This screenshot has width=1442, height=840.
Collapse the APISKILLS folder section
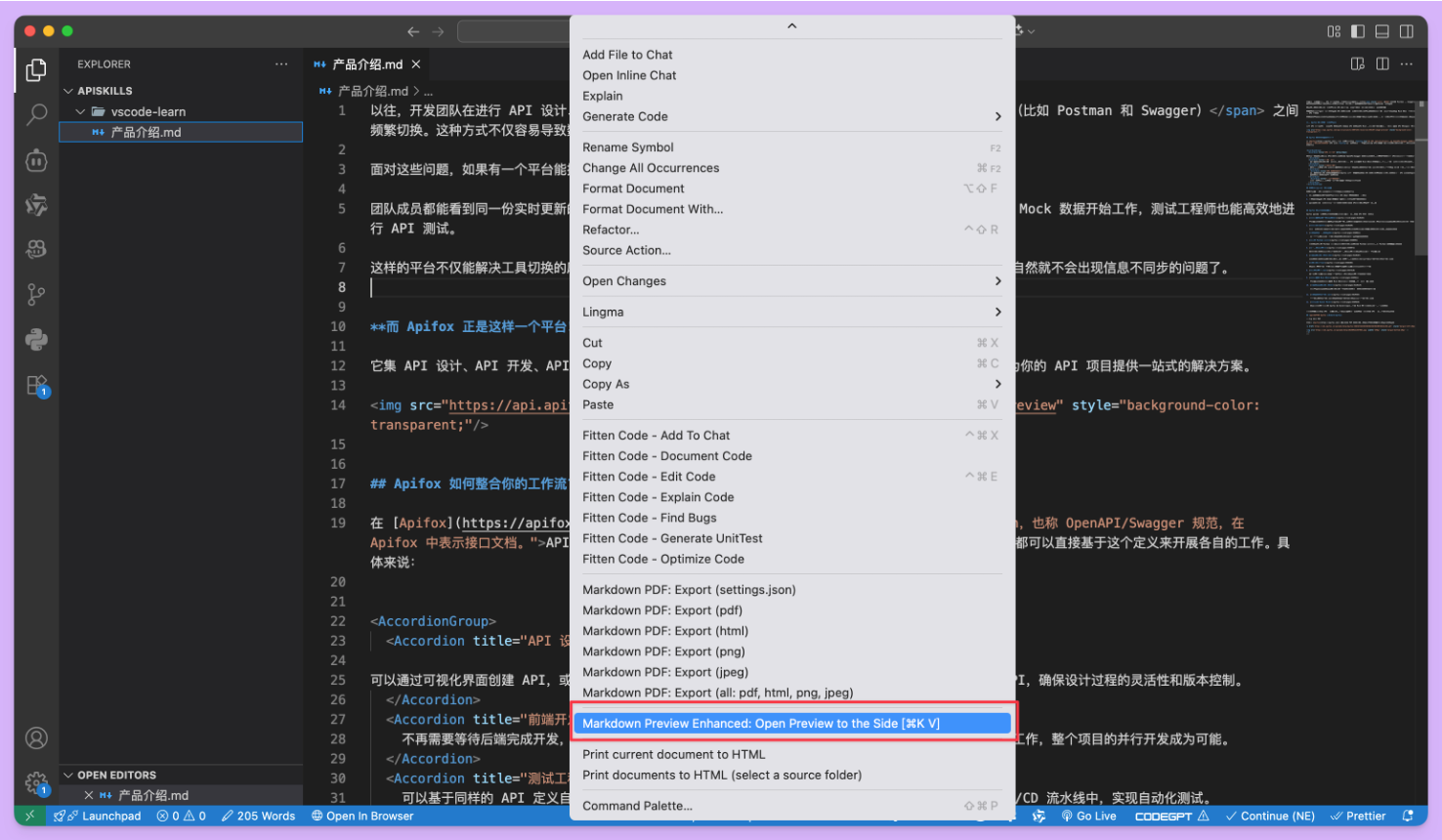(68, 91)
